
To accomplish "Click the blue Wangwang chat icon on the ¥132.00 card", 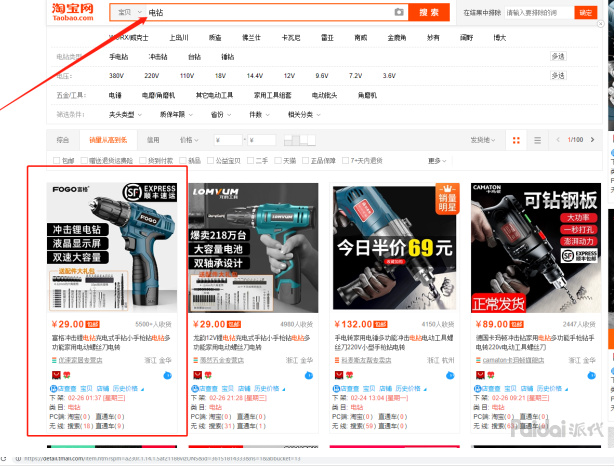I will [x=450, y=376].
